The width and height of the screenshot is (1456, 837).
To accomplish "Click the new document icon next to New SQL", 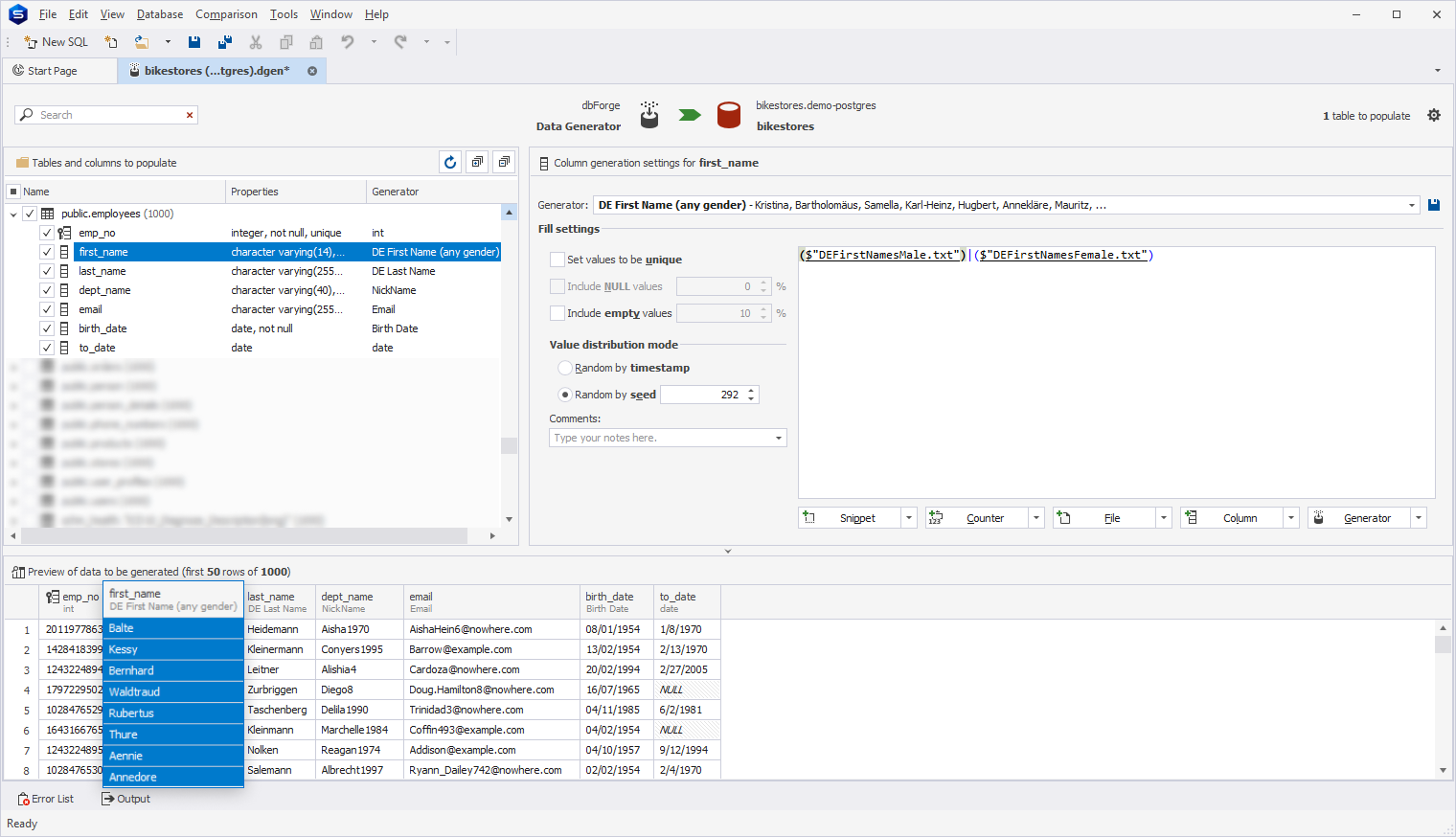I will (111, 42).
